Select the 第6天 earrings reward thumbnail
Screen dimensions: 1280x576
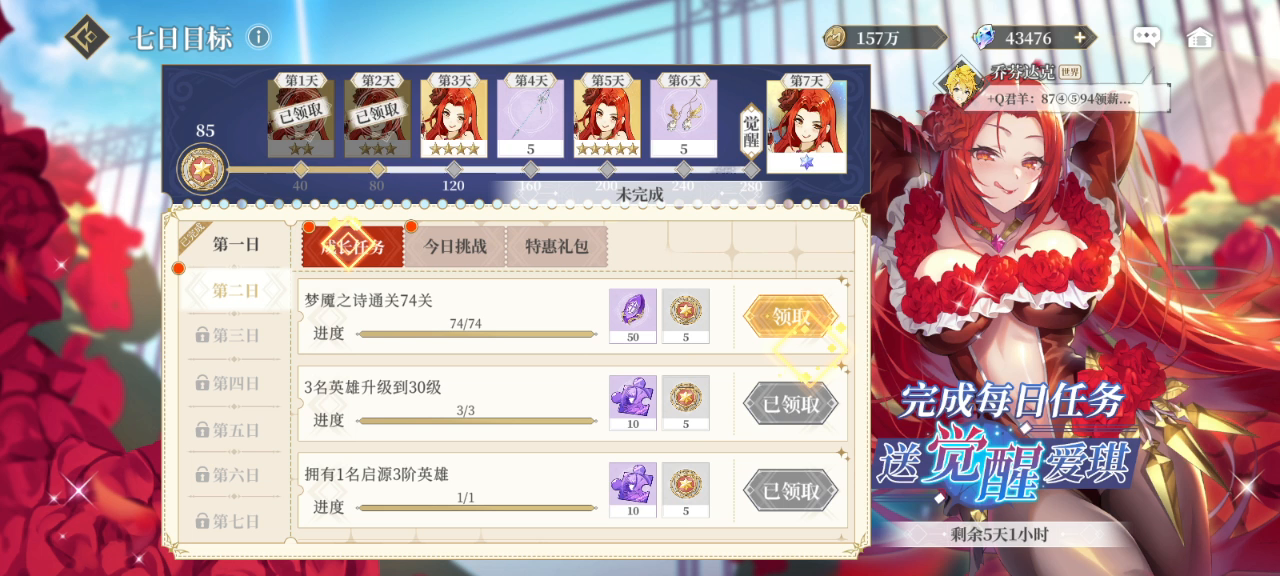tap(684, 118)
